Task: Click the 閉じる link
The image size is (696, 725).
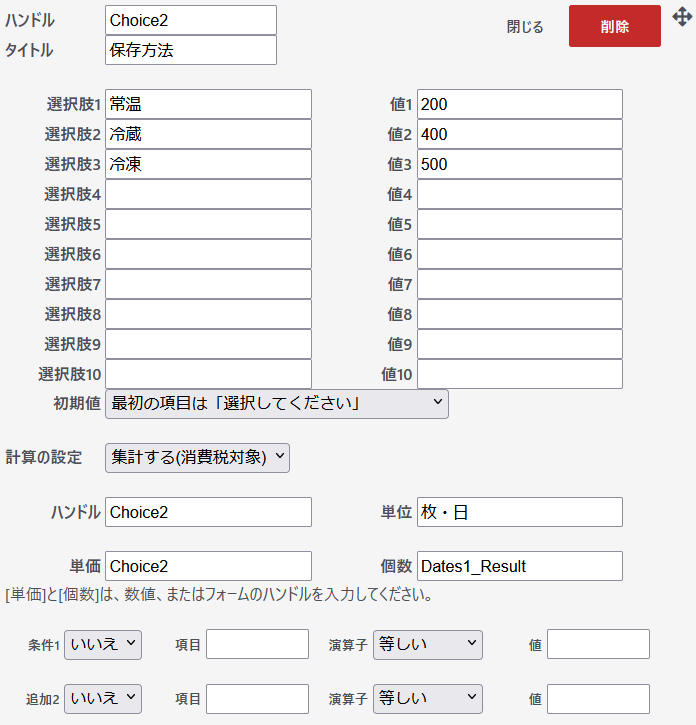Action: pos(525,27)
